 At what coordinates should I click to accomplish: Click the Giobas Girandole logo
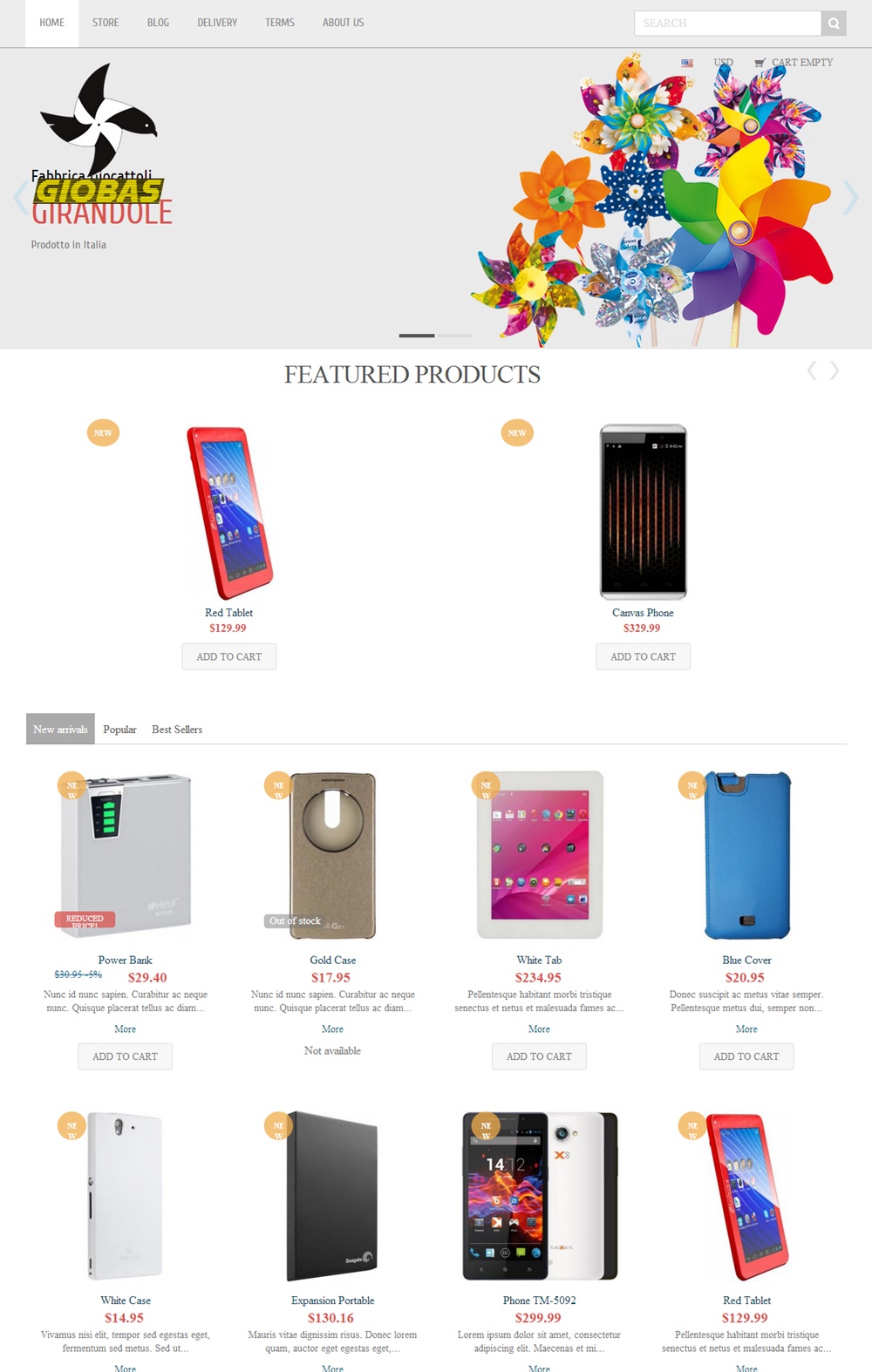(101, 145)
